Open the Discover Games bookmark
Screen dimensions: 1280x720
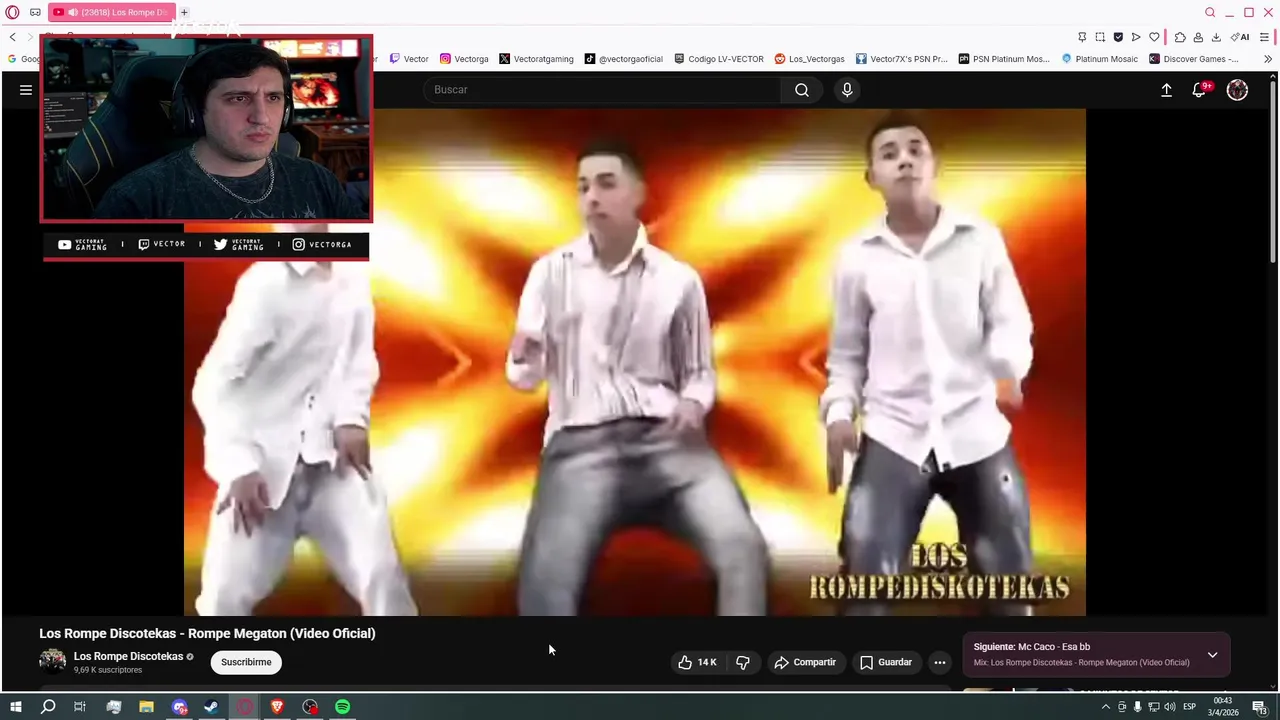point(1194,59)
